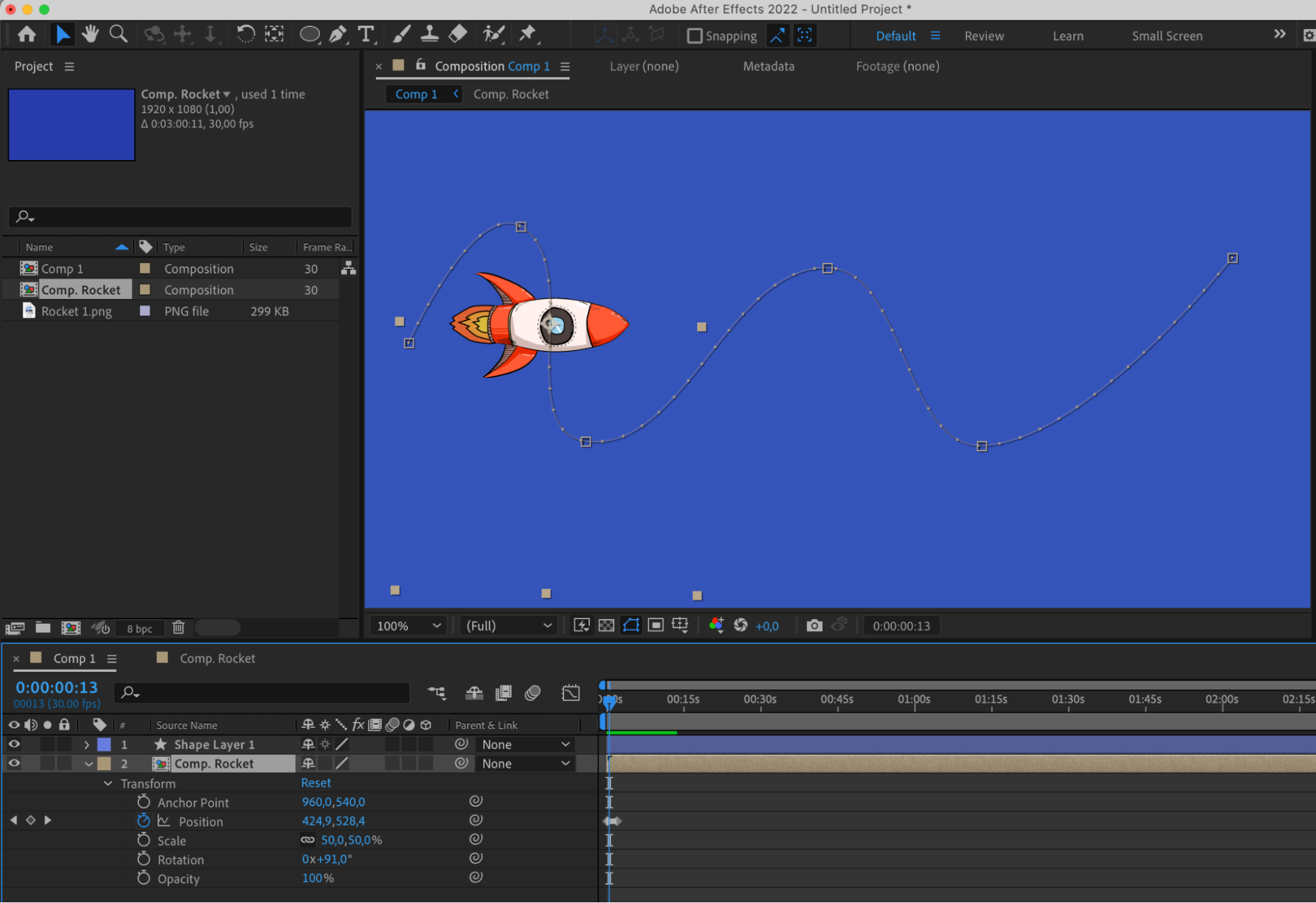Select the Pen tool

[337, 34]
